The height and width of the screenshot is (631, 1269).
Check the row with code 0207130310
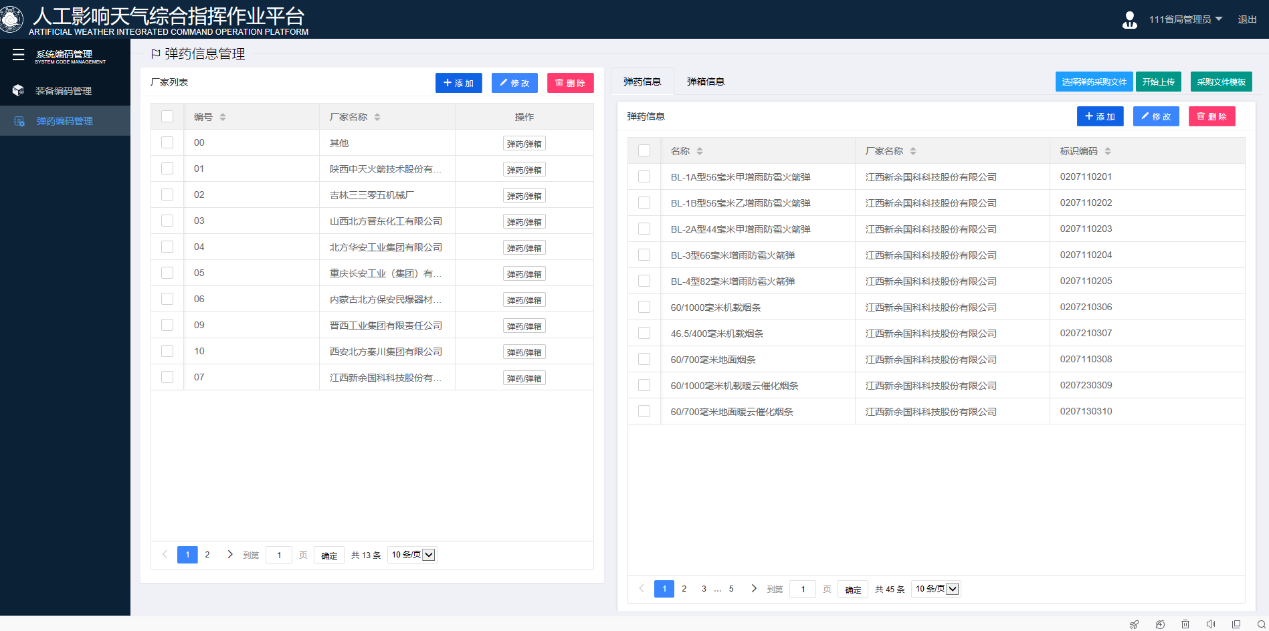644,411
